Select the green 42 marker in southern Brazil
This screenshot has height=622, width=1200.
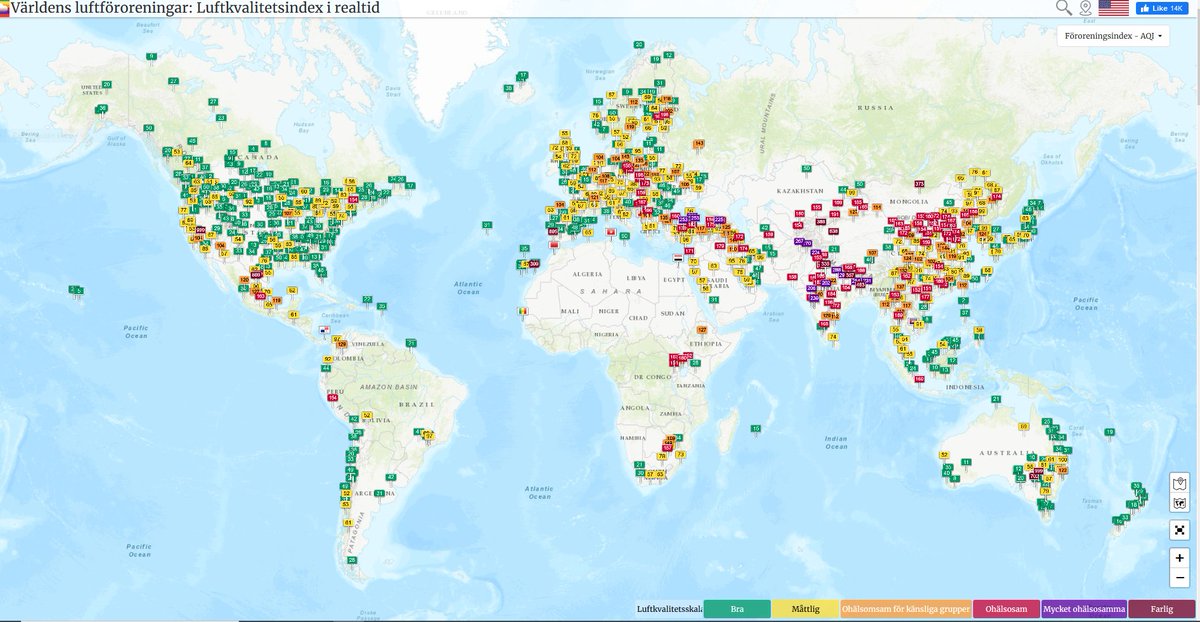(x=391, y=477)
